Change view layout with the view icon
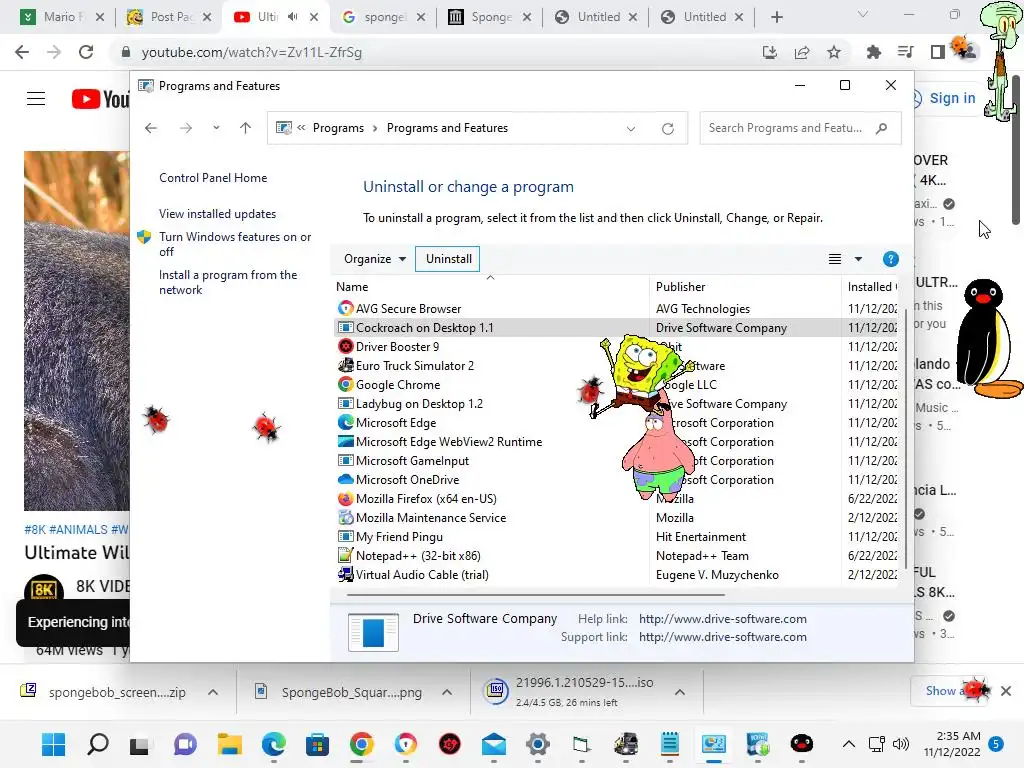 [x=835, y=259]
